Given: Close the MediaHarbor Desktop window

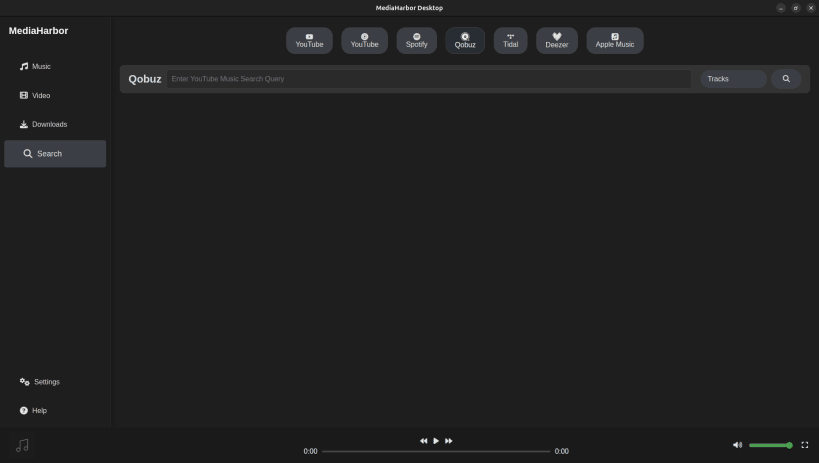Looking at the screenshot, I should point(811,8).
